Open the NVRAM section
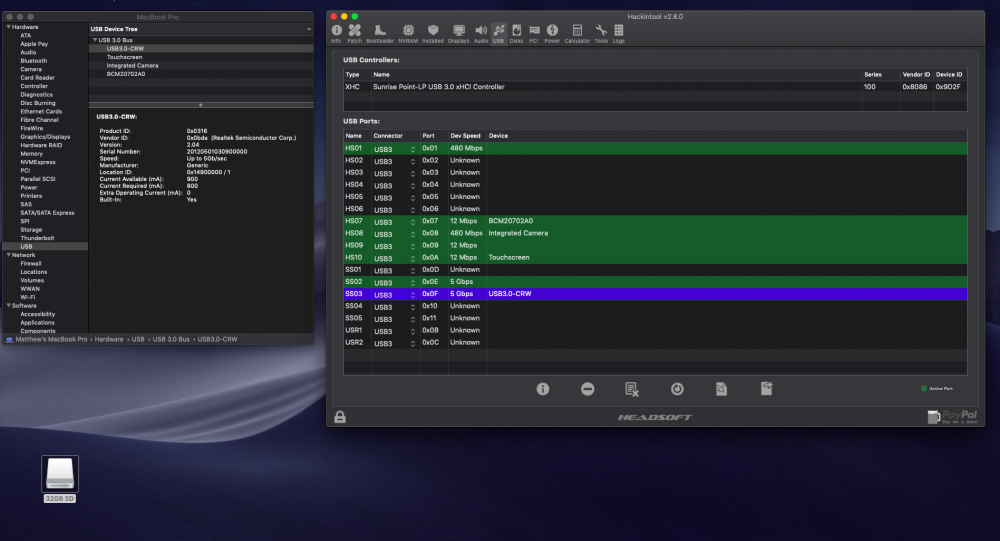 (408, 34)
